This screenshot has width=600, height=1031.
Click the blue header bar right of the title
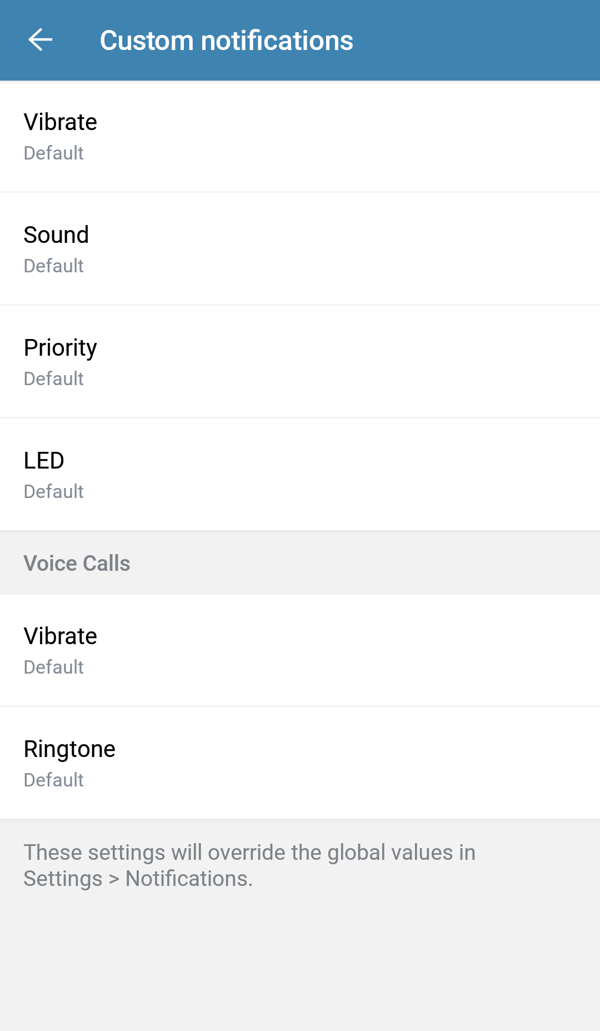click(480, 40)
